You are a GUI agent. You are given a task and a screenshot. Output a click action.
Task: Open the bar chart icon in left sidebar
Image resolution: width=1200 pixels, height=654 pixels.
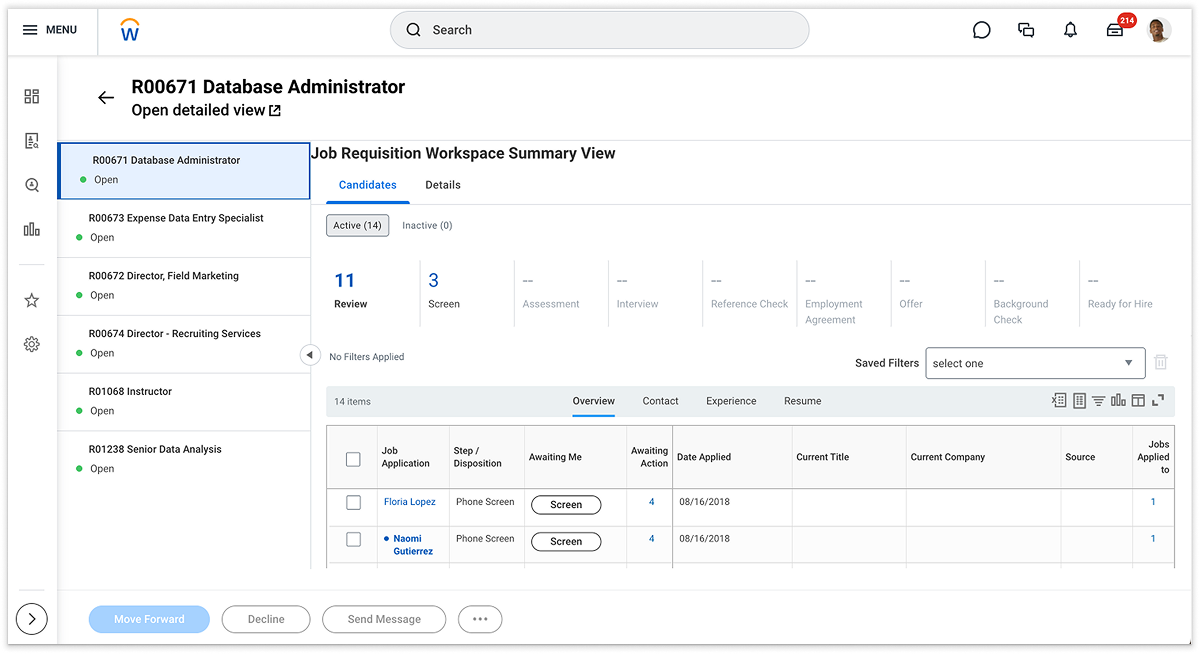(32, 229)
